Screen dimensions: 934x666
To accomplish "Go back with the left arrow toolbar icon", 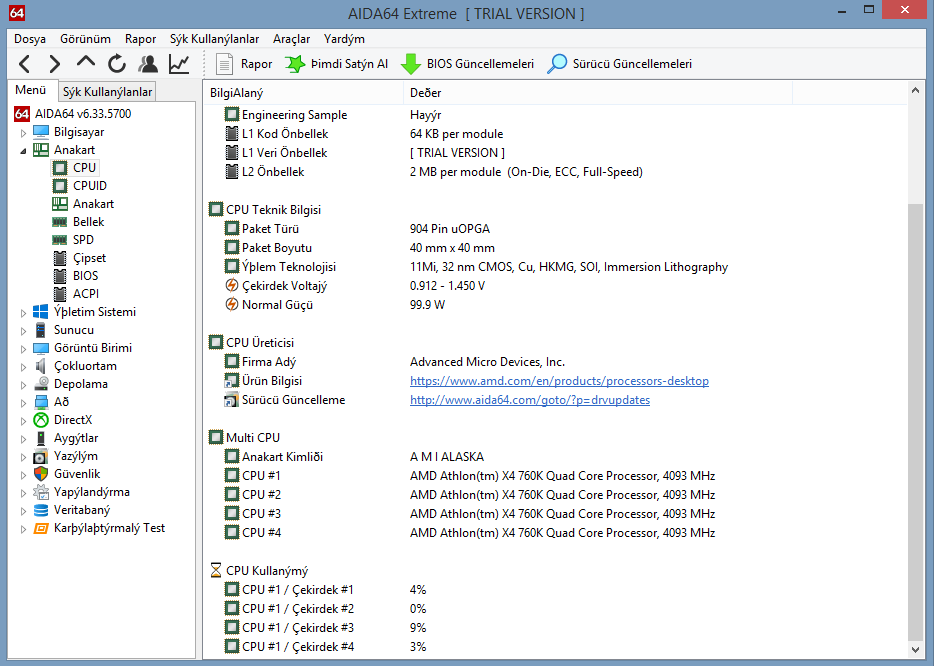I will click(x=24, y=64).
